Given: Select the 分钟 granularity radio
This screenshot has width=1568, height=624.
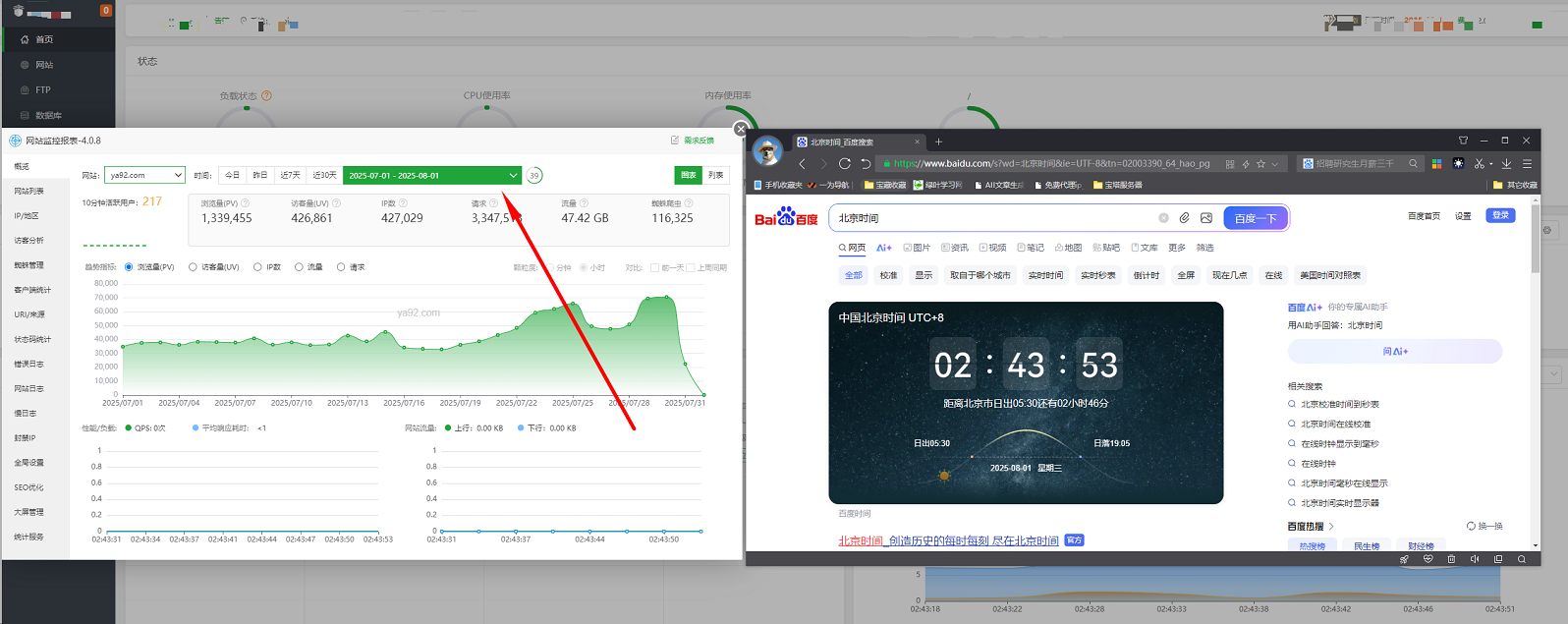Looking at the screenshot, I should click(549, 267).
